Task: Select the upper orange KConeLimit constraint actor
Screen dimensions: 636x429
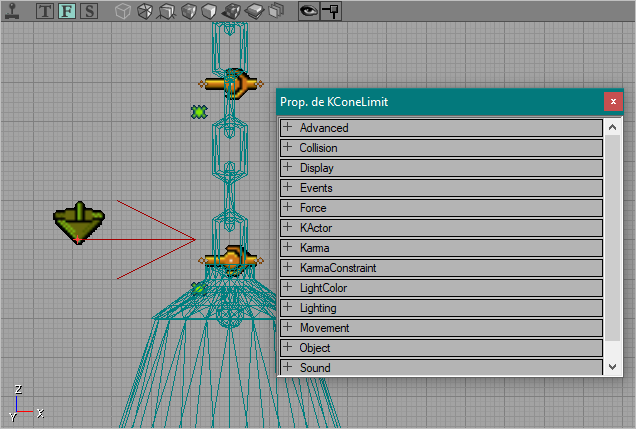Action: click(x=230, y=84)
